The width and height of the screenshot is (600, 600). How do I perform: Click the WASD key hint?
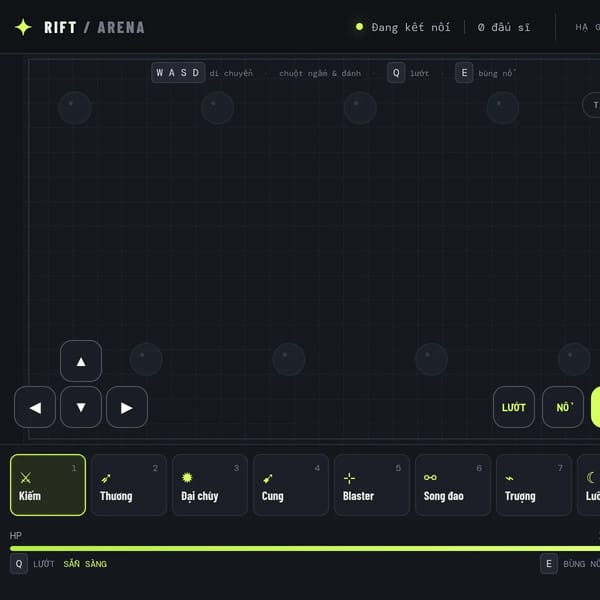click(x=178, y=73)
